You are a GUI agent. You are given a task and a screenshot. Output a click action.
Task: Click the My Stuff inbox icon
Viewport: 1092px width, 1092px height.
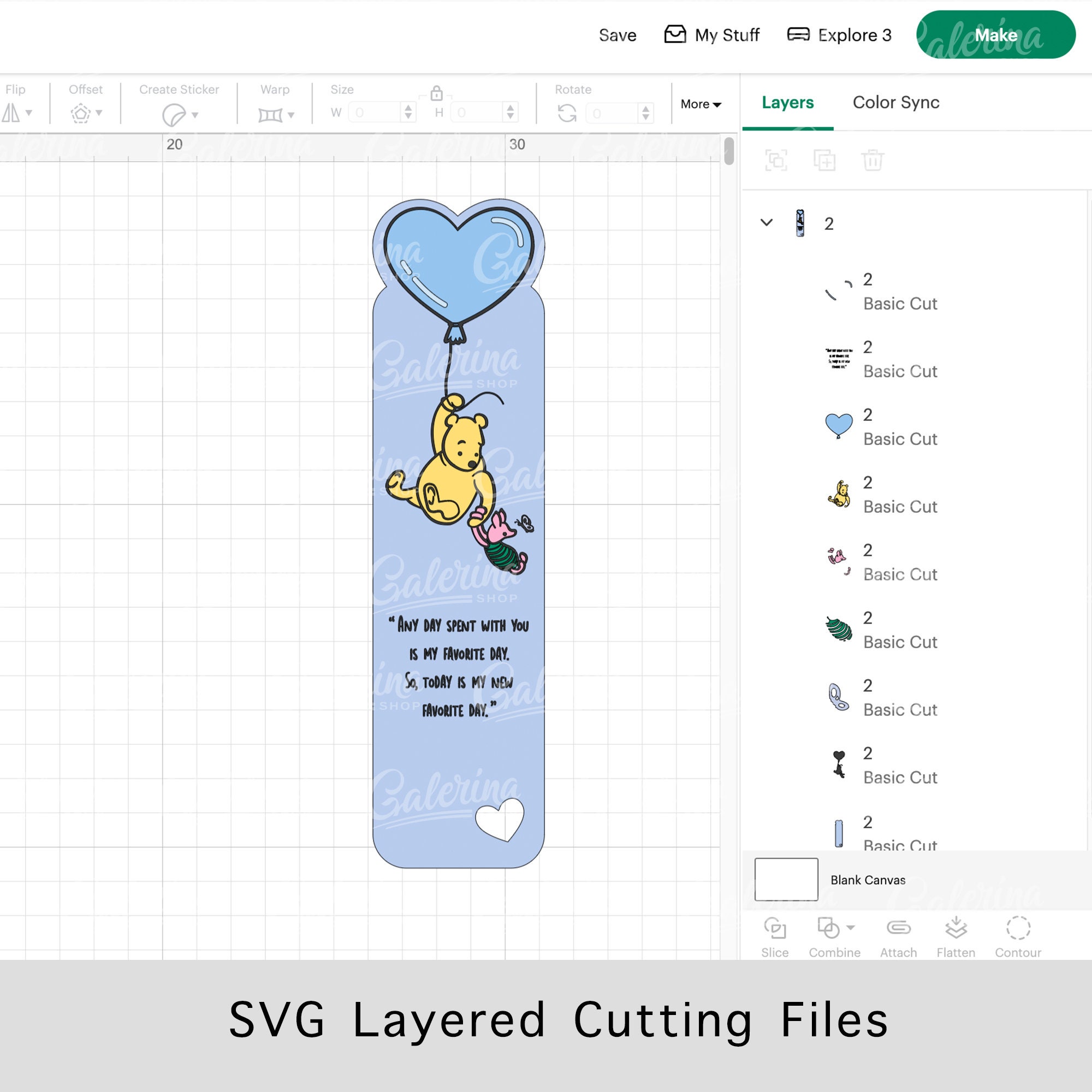click(675, 34)
